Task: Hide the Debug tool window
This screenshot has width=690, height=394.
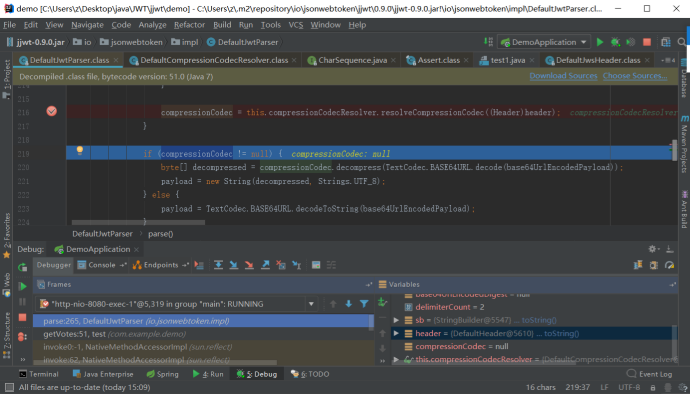Action: (670, 249)
